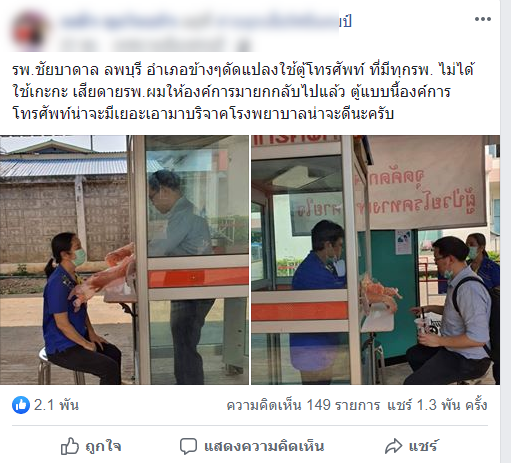Open the three-dot post options menu
Viewport: 511px width, 463px height.
coord(483,19)
